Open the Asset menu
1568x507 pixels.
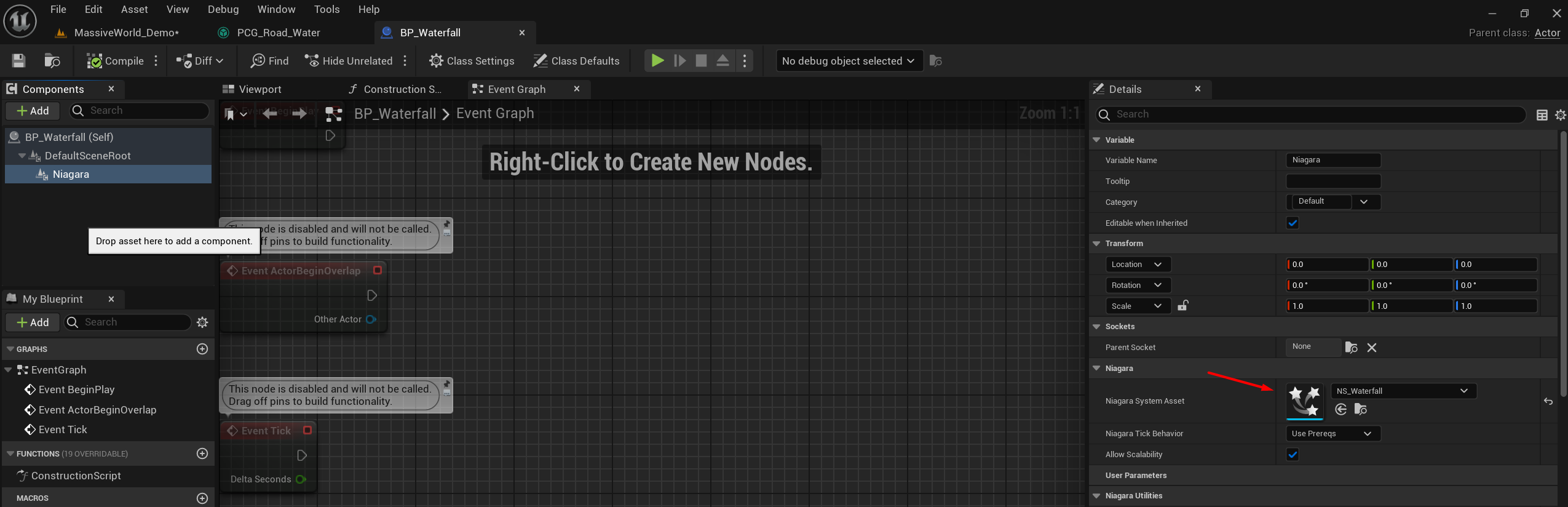click(134, 9)
